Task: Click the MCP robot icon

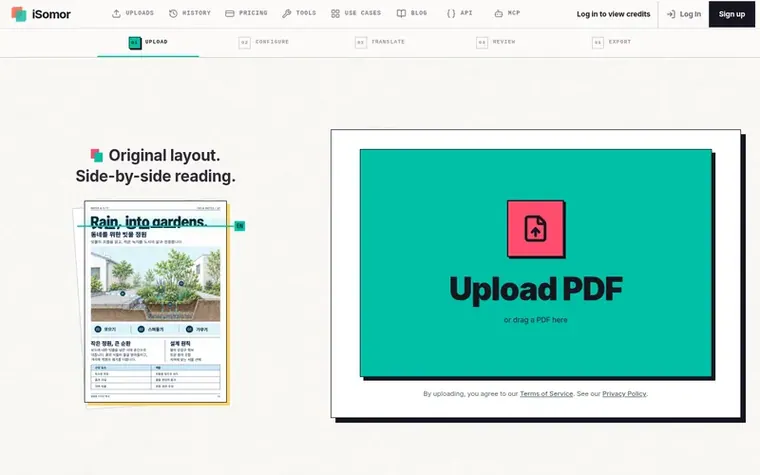Action: click(498, 14)
